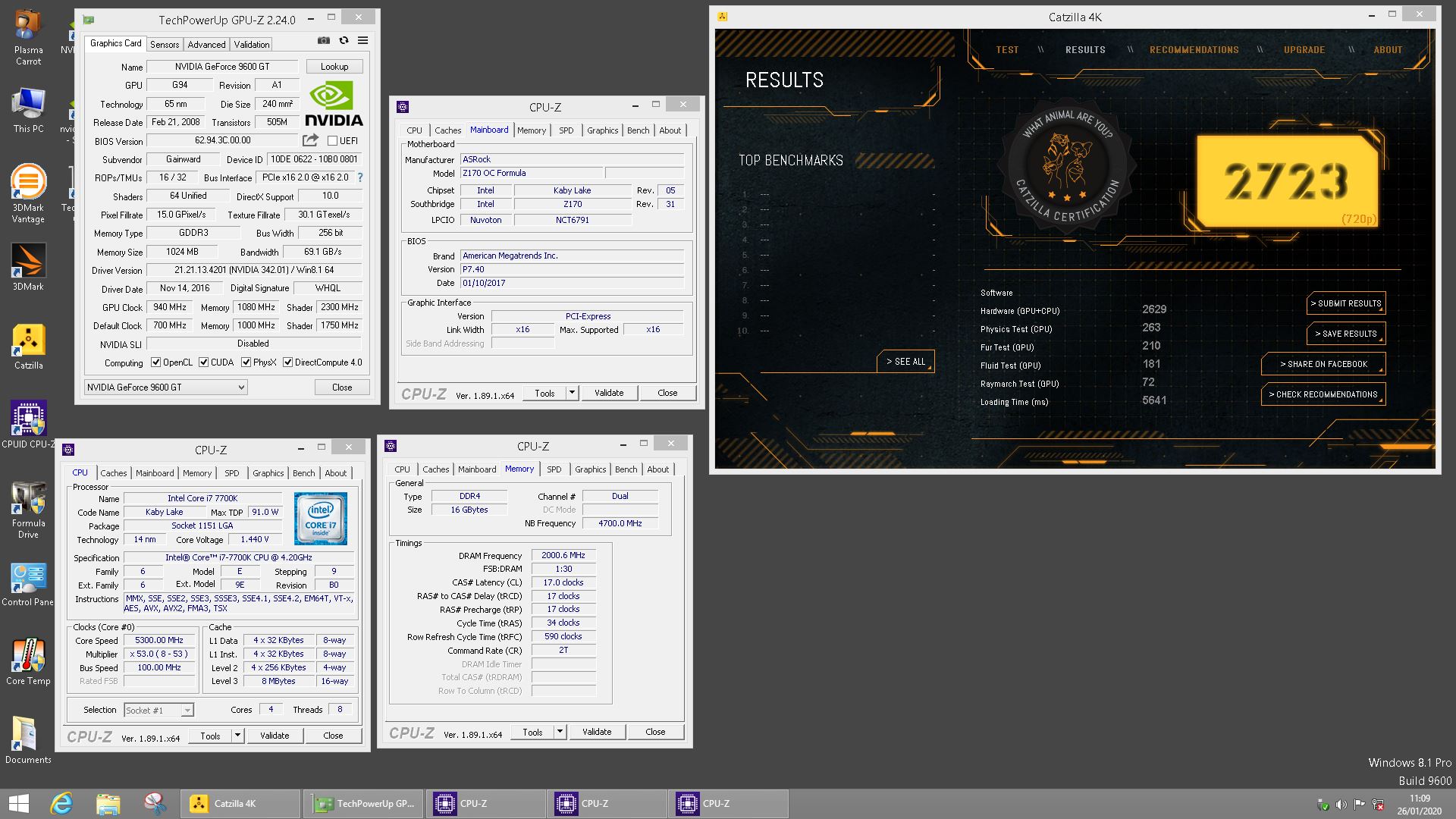Screen dimensions: 1456x819
Task: Switch to Catzilla 4K taskbar item
Action: click(241, 804)
